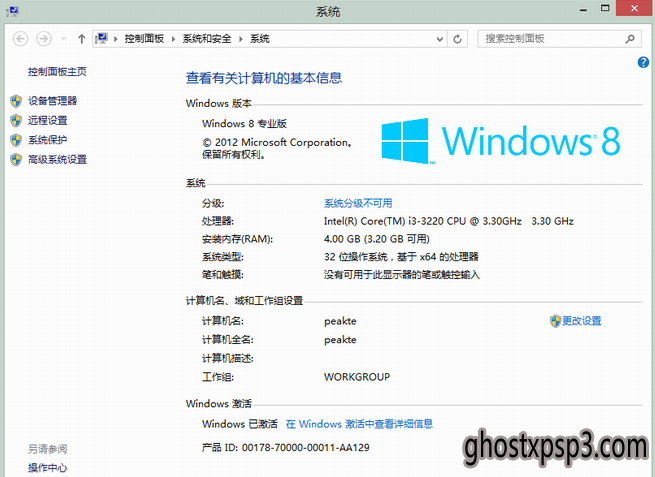Click 更改设置 to change computer name
The image size is (655, 477).
(x=581, y=321)
